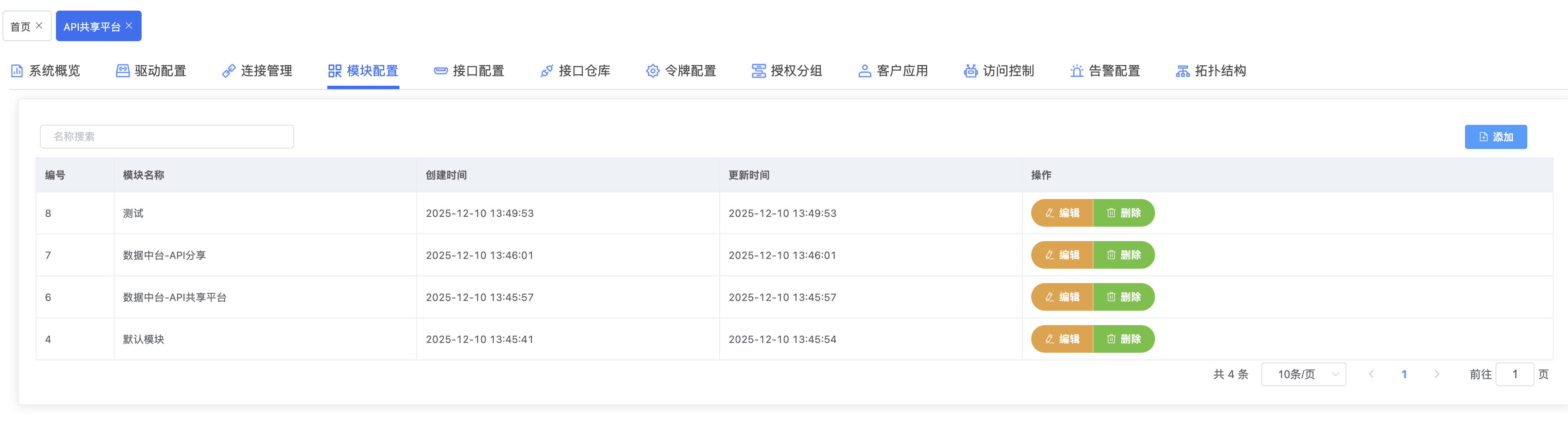Delete the 默认模块 row
The height and width of the screenshot is (427, 1568).
click(x=1124, y=339)
